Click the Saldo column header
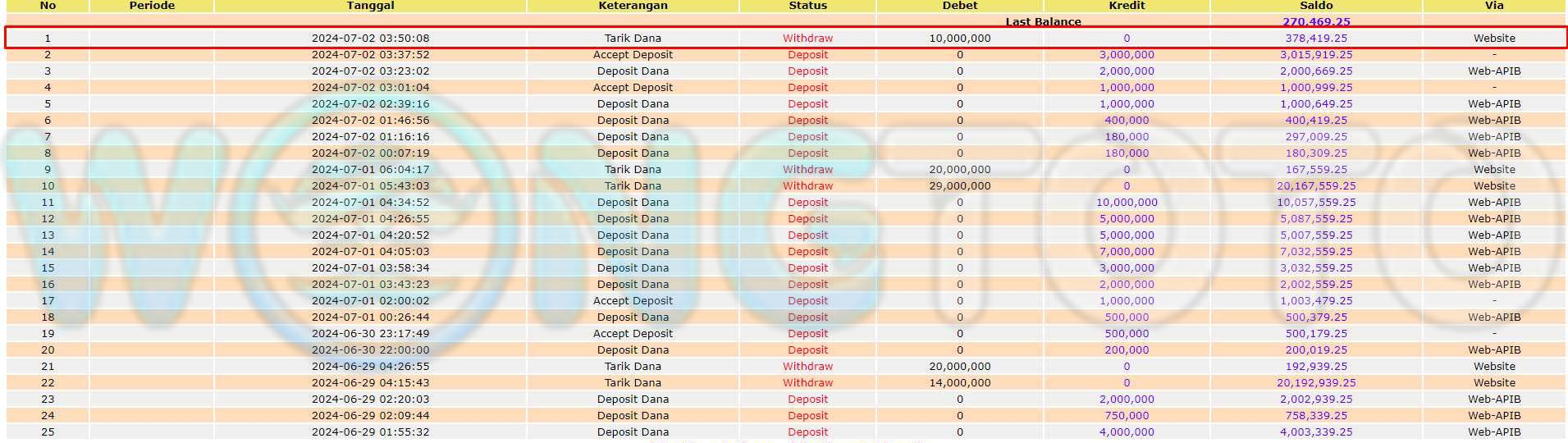Viewport: 1568px width, 443px height. [1316, 6]
